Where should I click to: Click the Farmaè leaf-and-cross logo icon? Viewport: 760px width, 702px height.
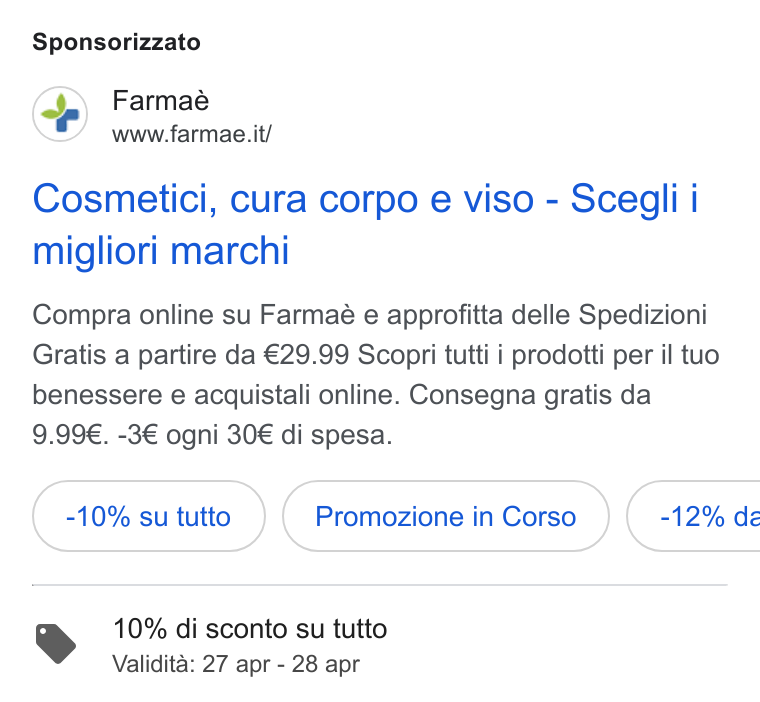tap(60, 114)
